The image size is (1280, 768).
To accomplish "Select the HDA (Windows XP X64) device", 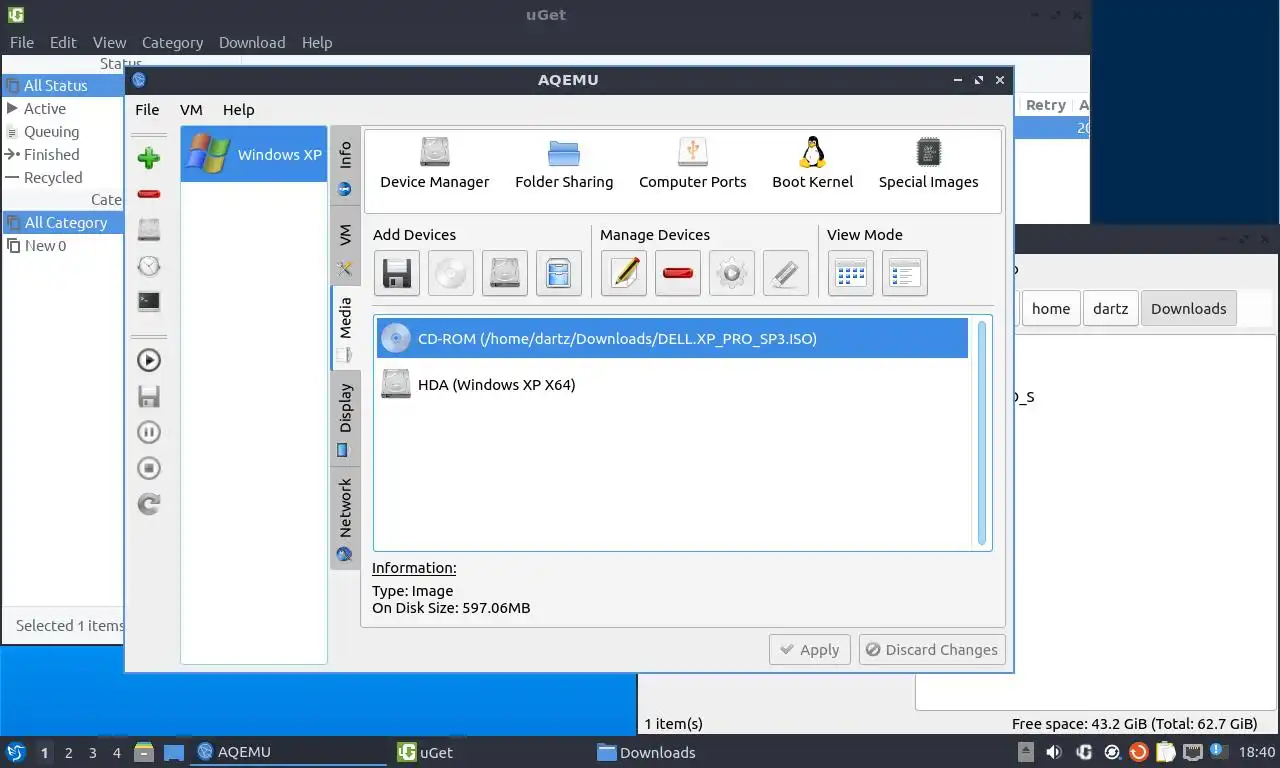I will click(x=672, y=385).
